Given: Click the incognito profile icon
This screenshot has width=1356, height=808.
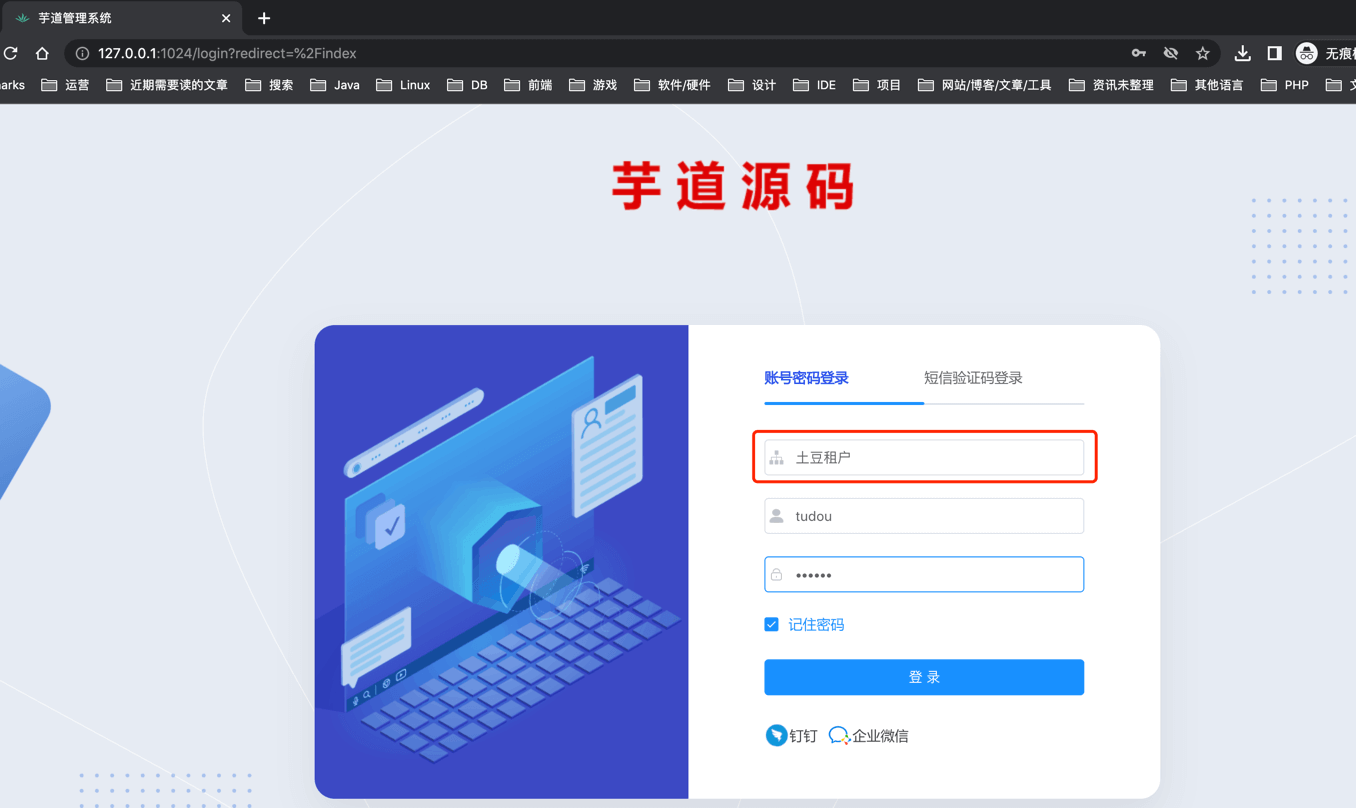Looking at the screenshot, I should (x=1307, y=53).
